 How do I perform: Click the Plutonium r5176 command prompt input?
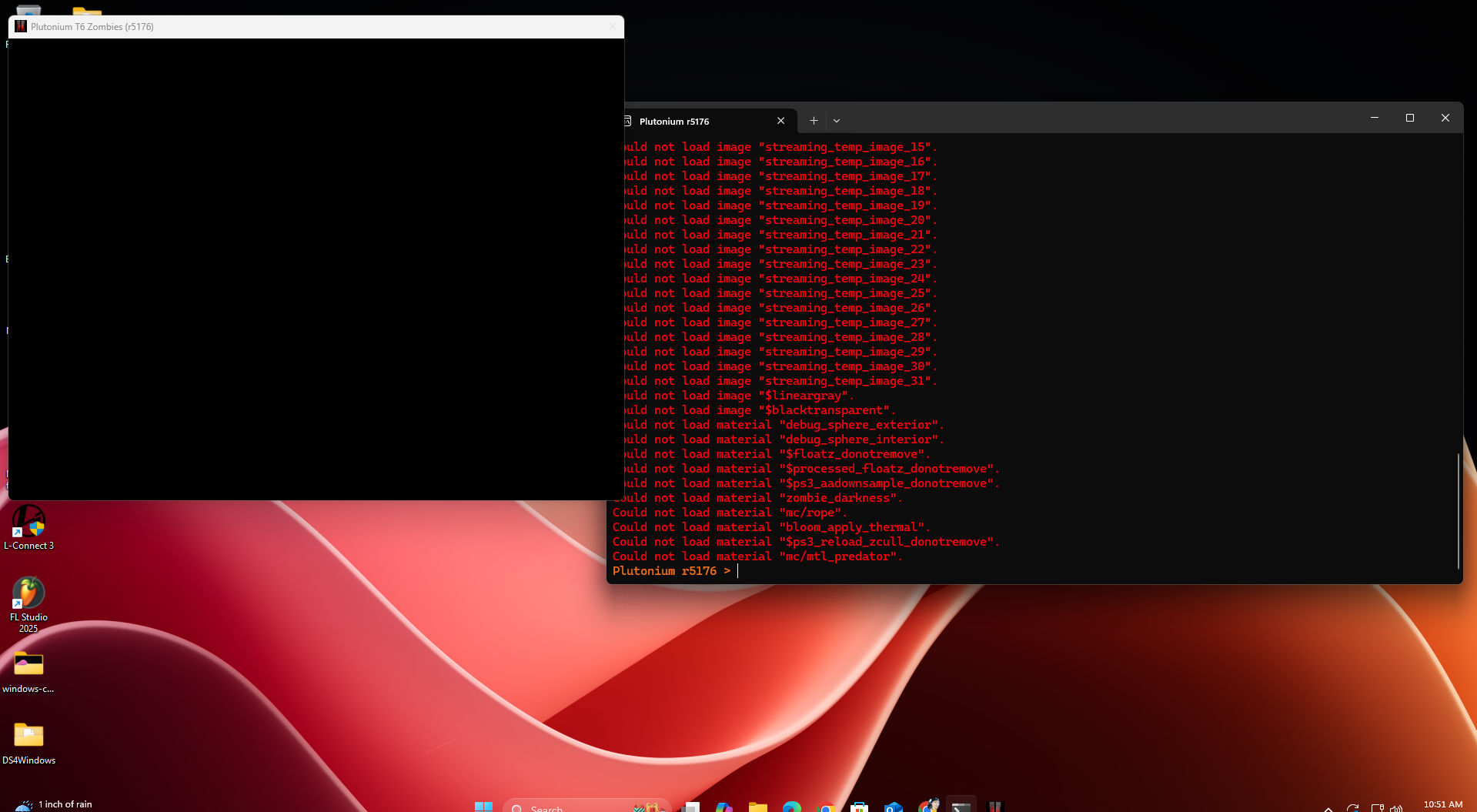point(847,571)
